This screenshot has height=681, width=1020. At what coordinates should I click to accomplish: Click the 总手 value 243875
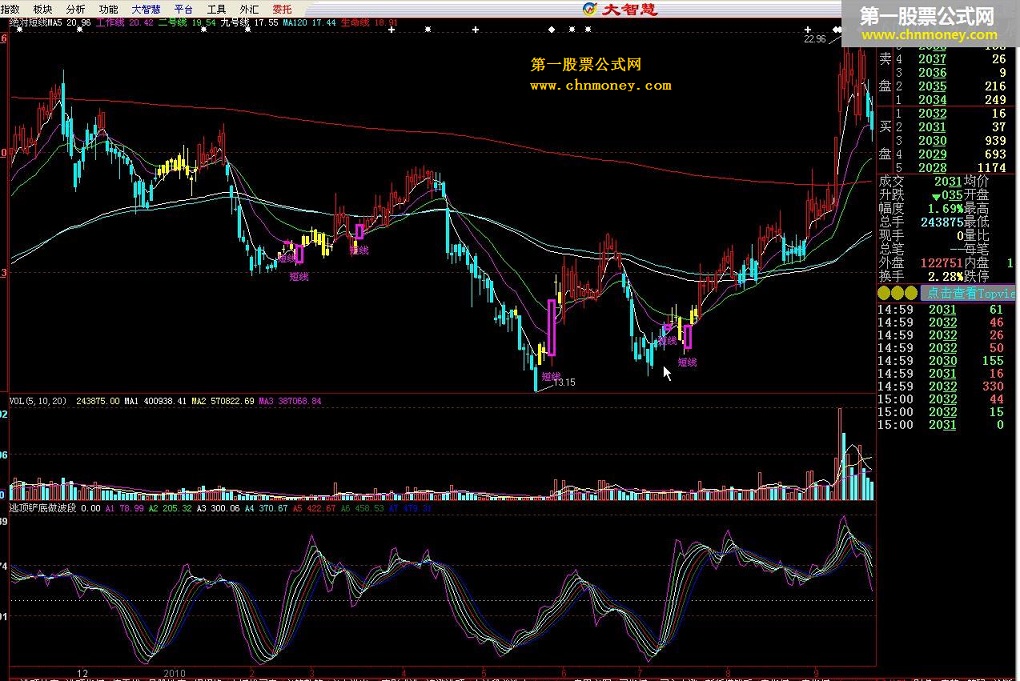[x=942, y=222]
